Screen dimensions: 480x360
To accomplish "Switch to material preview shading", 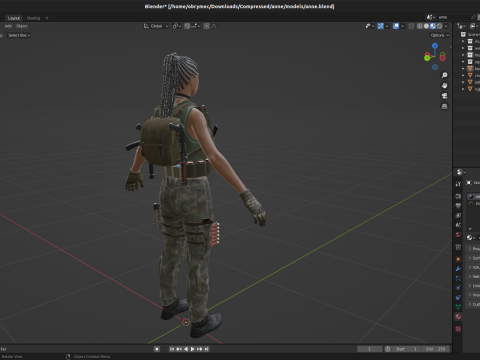I will click(433, 26).
